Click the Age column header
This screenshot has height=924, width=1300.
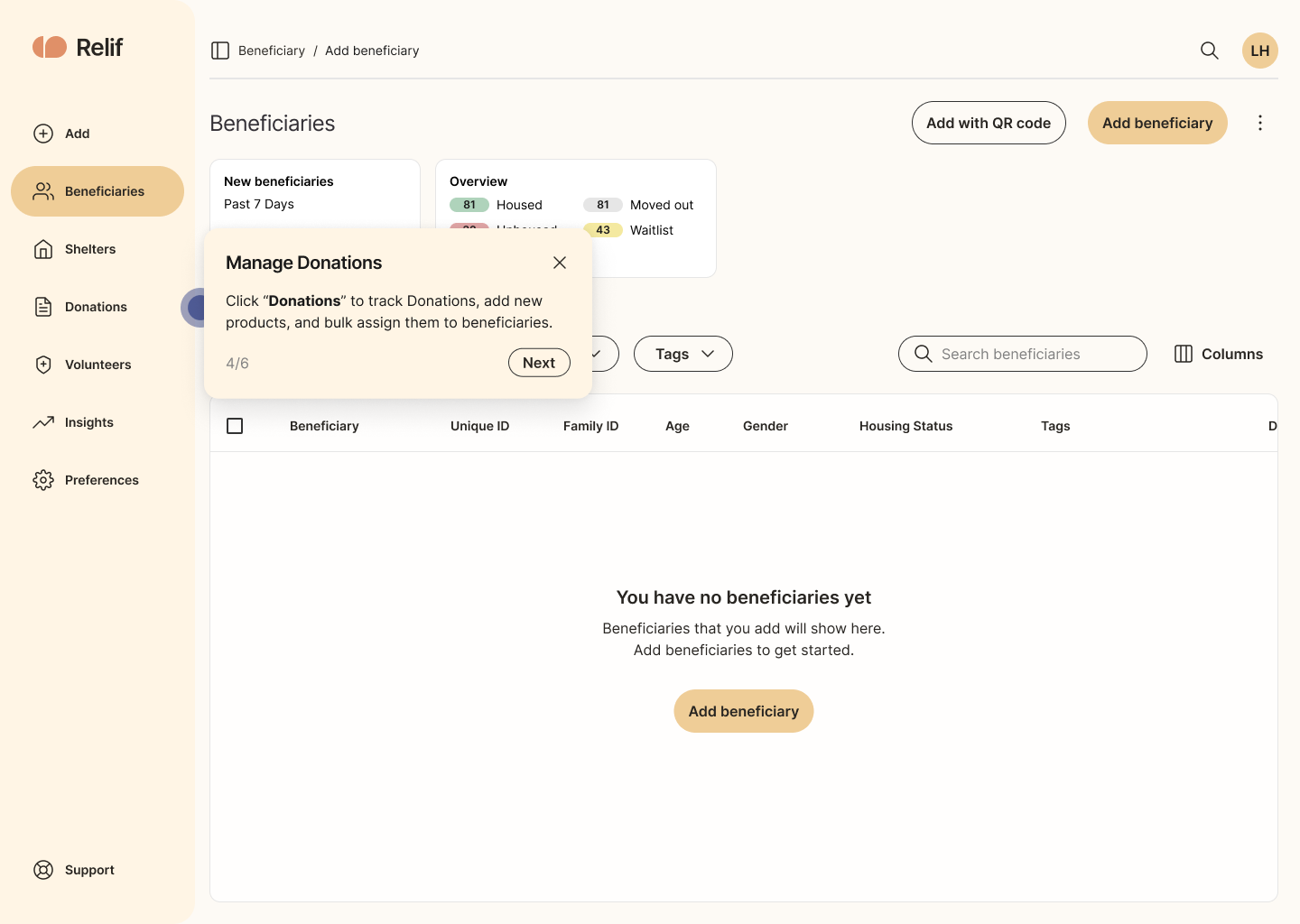pyautogui.click(x=678, y=426)
